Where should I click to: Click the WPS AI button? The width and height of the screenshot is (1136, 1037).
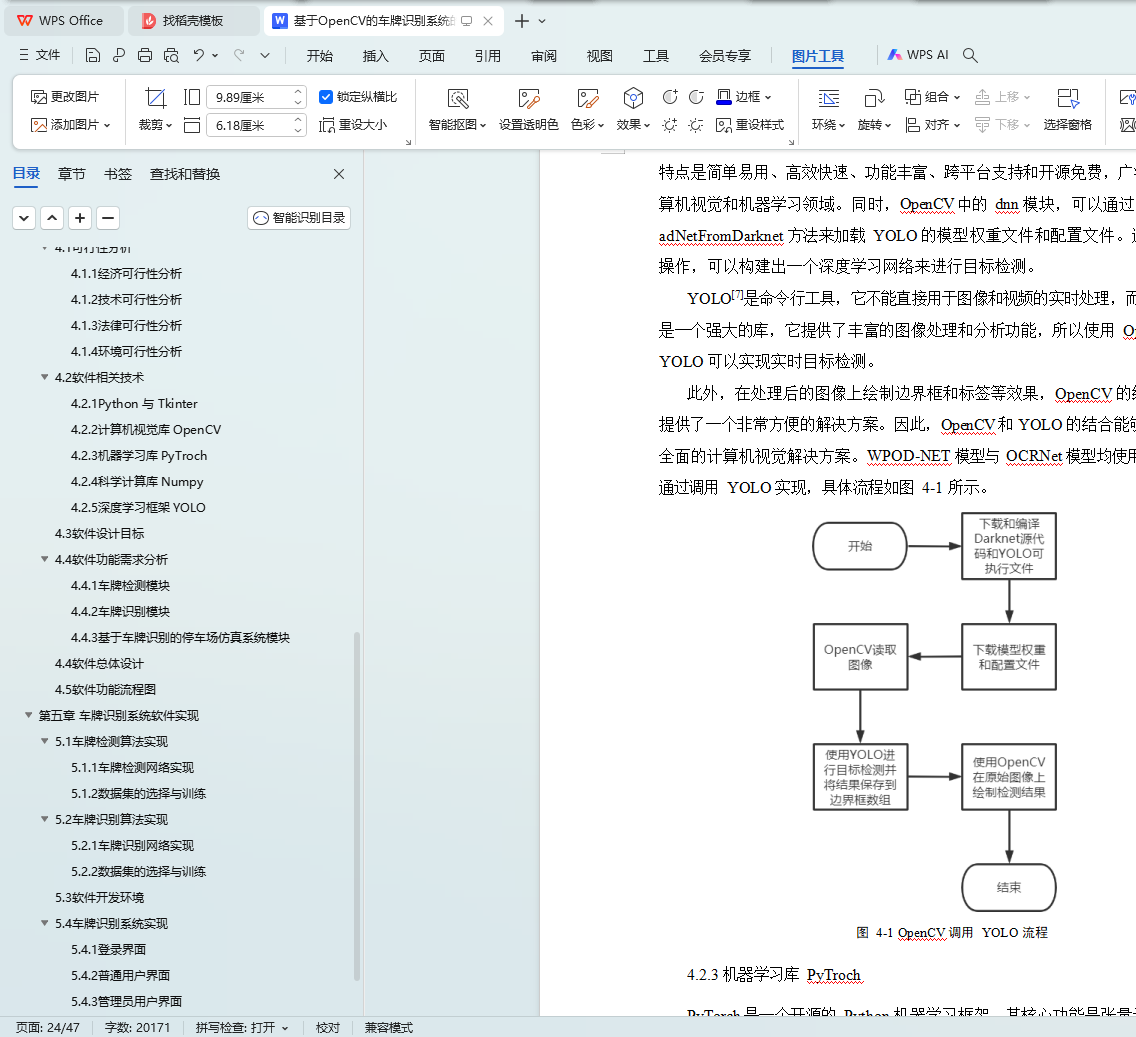pyautogui.click(x=918, y=55)
